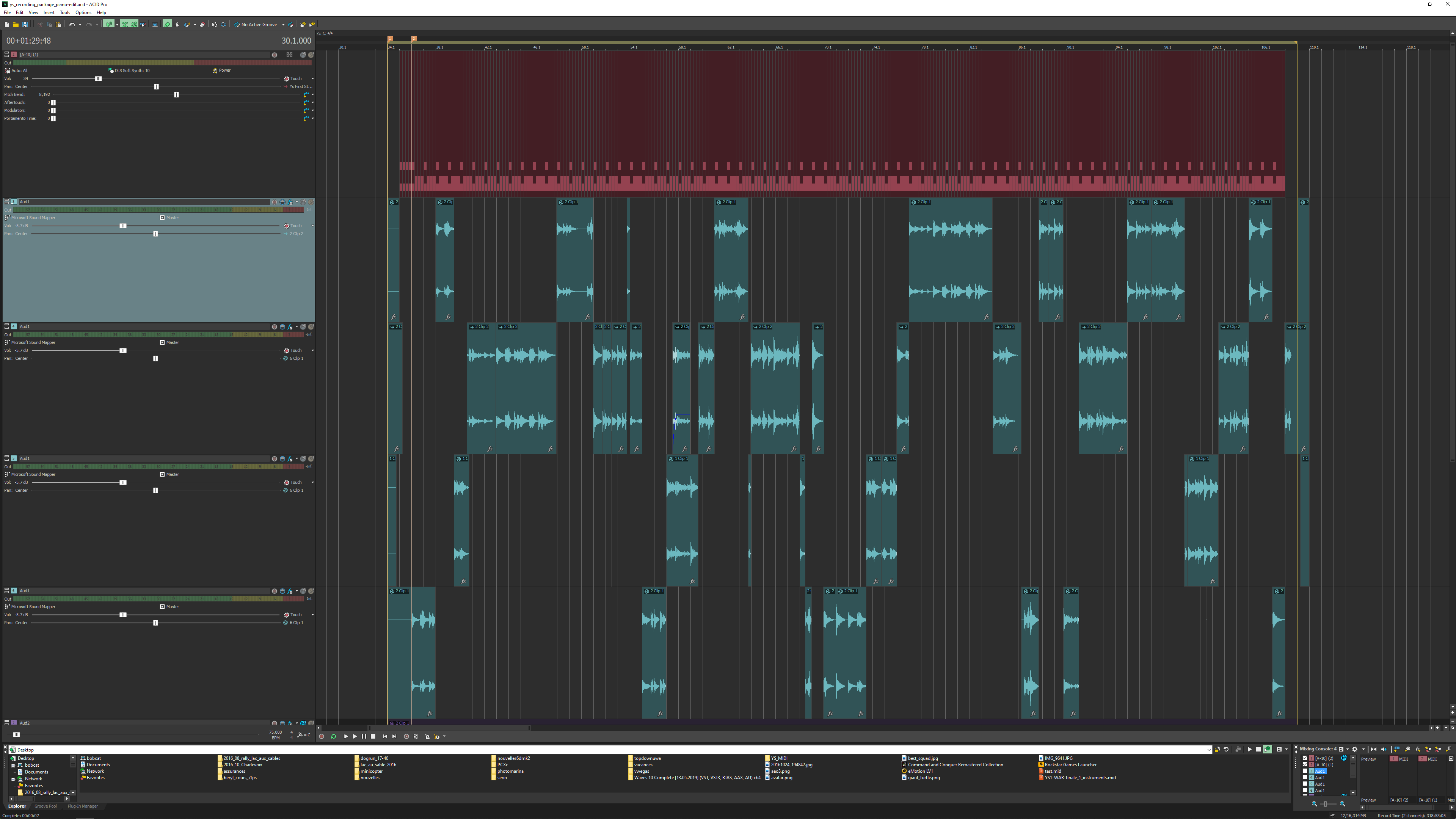This screenshot has height=819, width=1456.
Task: Click the Paste clipboard toolbar icon
Action: pyautogui.click(x=59, y=24)
